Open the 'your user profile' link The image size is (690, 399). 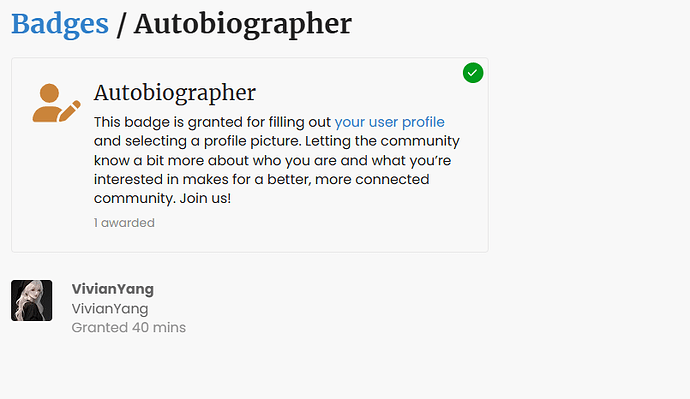[389, 122]
